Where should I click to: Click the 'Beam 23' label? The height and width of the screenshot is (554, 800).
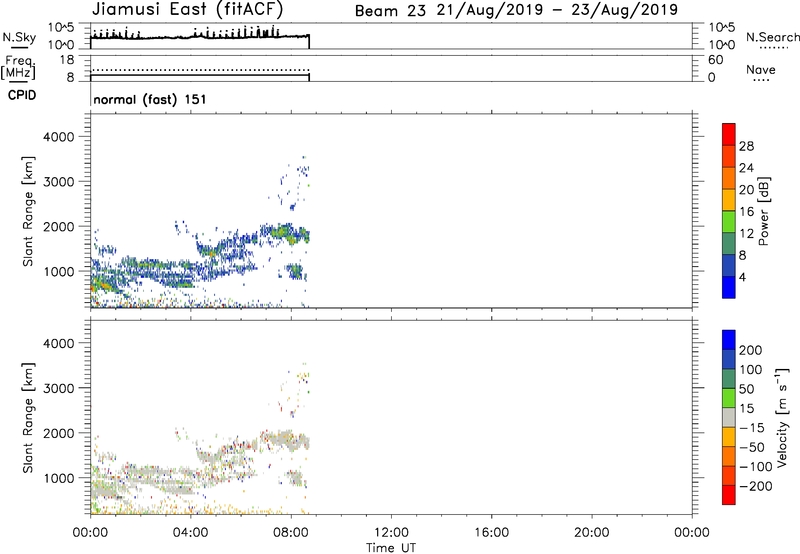[390, 11]
